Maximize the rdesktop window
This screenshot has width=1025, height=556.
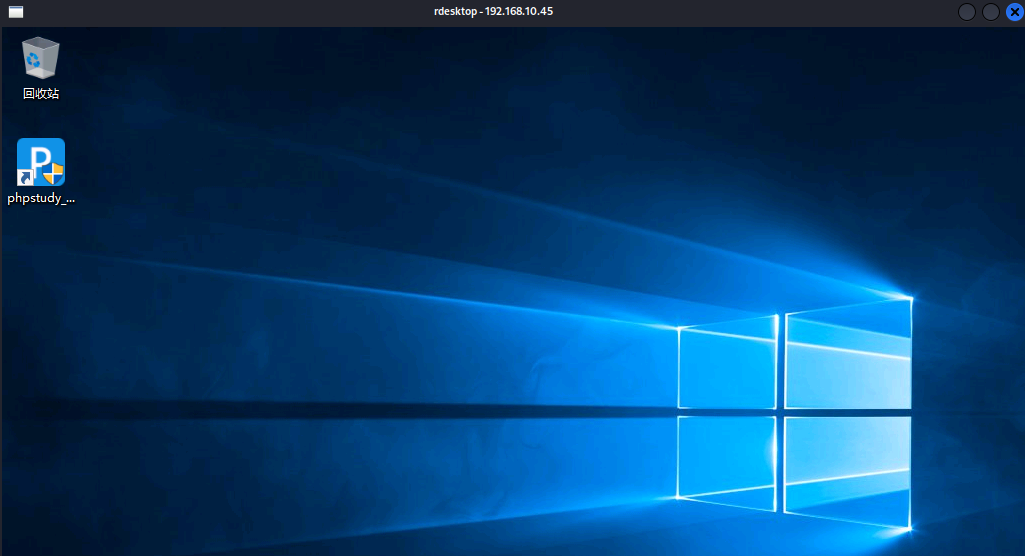[x=991, y=12]
